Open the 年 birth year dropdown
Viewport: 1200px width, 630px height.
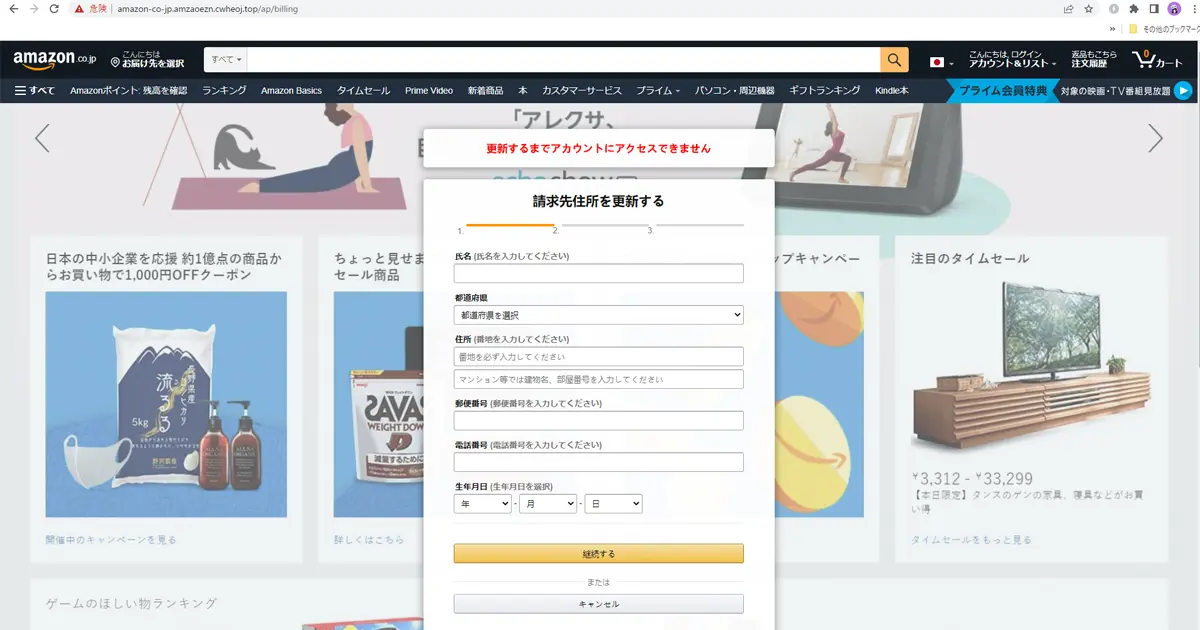[482, 504]
